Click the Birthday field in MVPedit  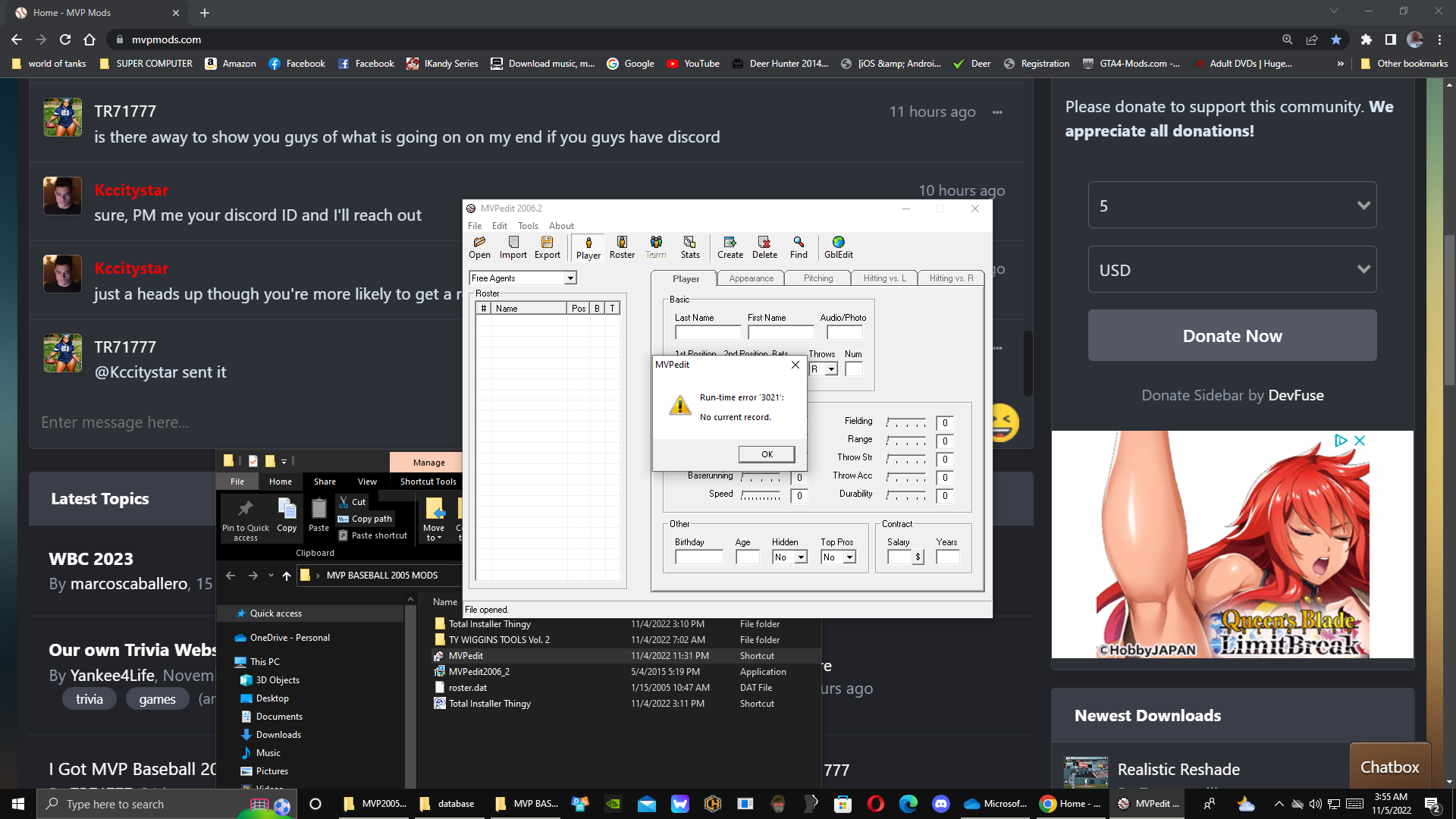click(x=698, y=557)
